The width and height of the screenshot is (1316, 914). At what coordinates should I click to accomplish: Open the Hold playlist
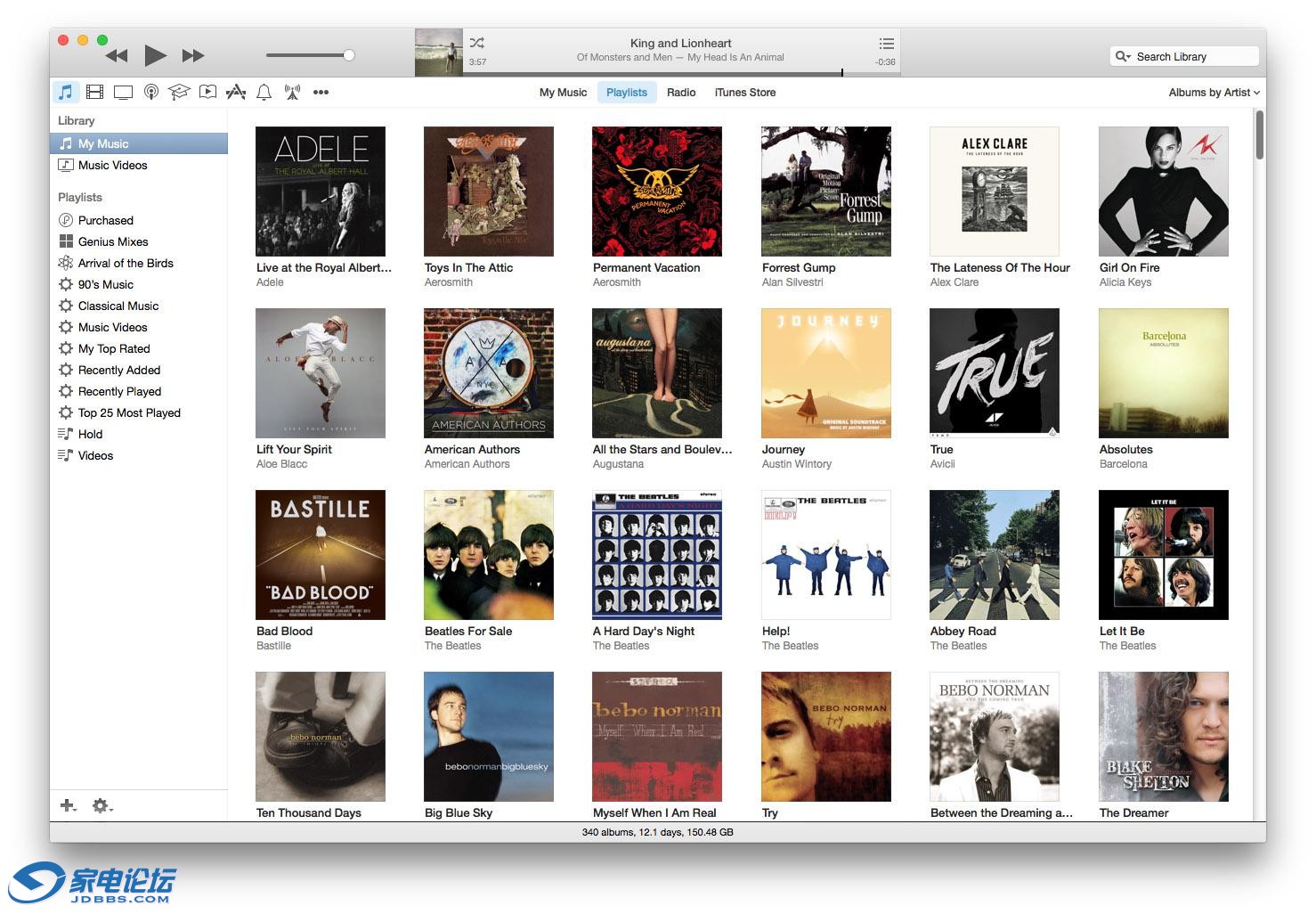tap(139, 434)
